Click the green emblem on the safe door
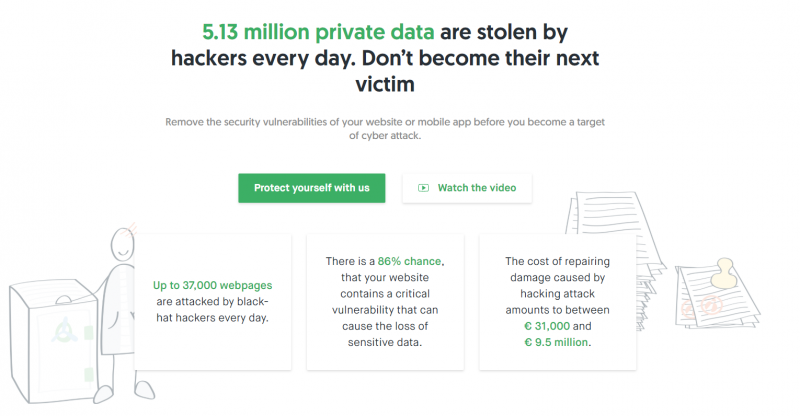The height and width of the screenshot is (416, 800). click(x=64, y=330)
